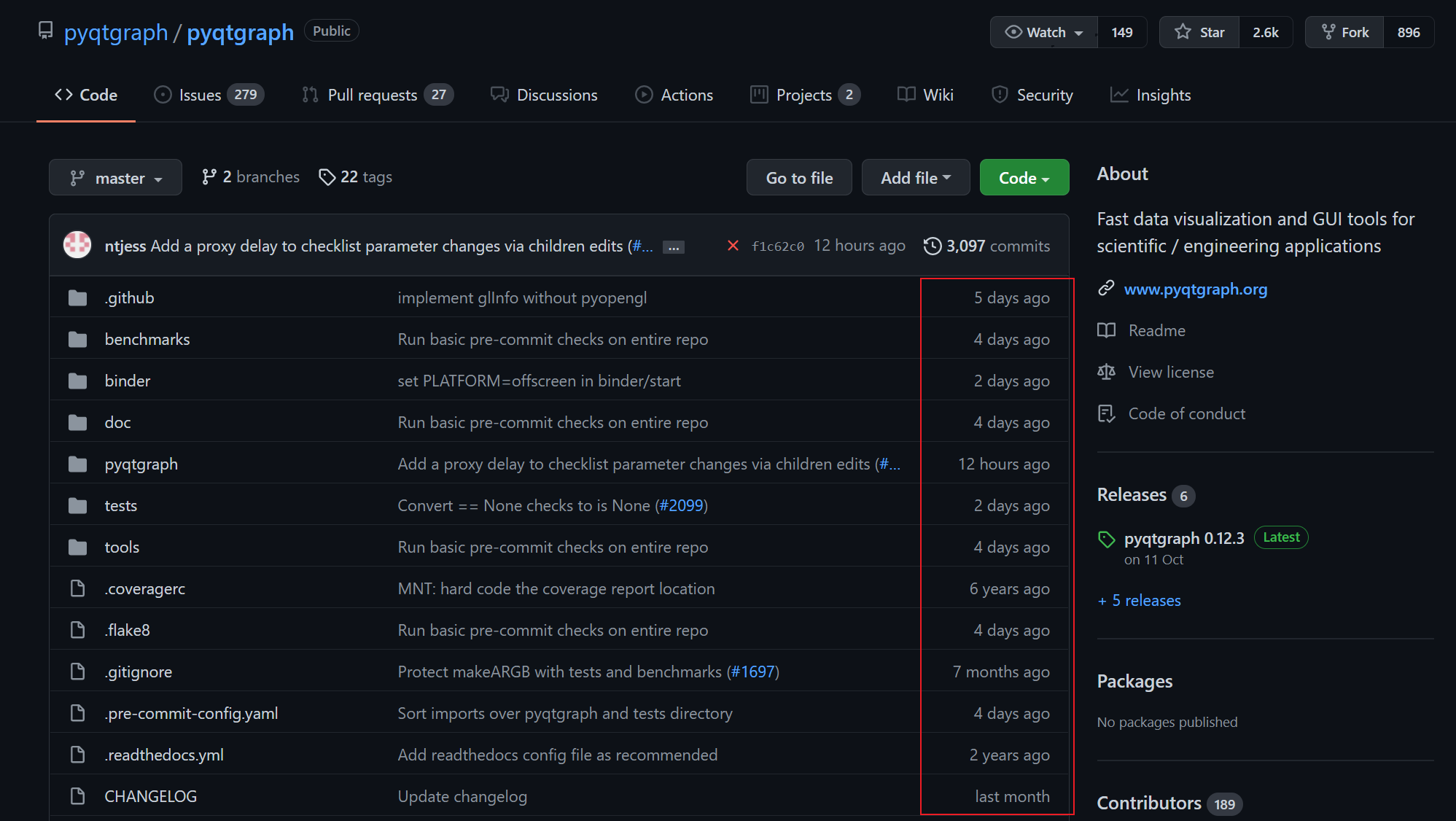This screenshot has width=1456, height=821.
Task: Open commit history via clock icon
Action: point(932,246)
